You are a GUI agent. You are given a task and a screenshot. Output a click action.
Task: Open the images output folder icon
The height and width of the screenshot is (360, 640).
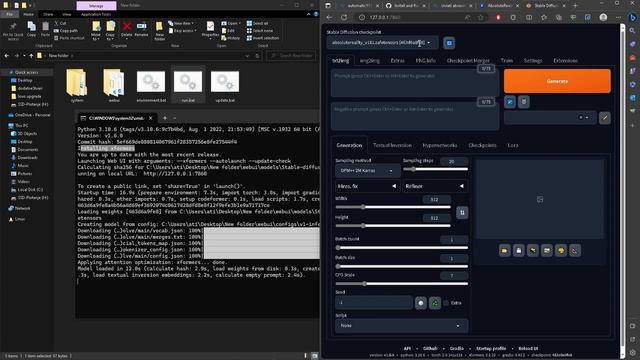pos(504,250)
